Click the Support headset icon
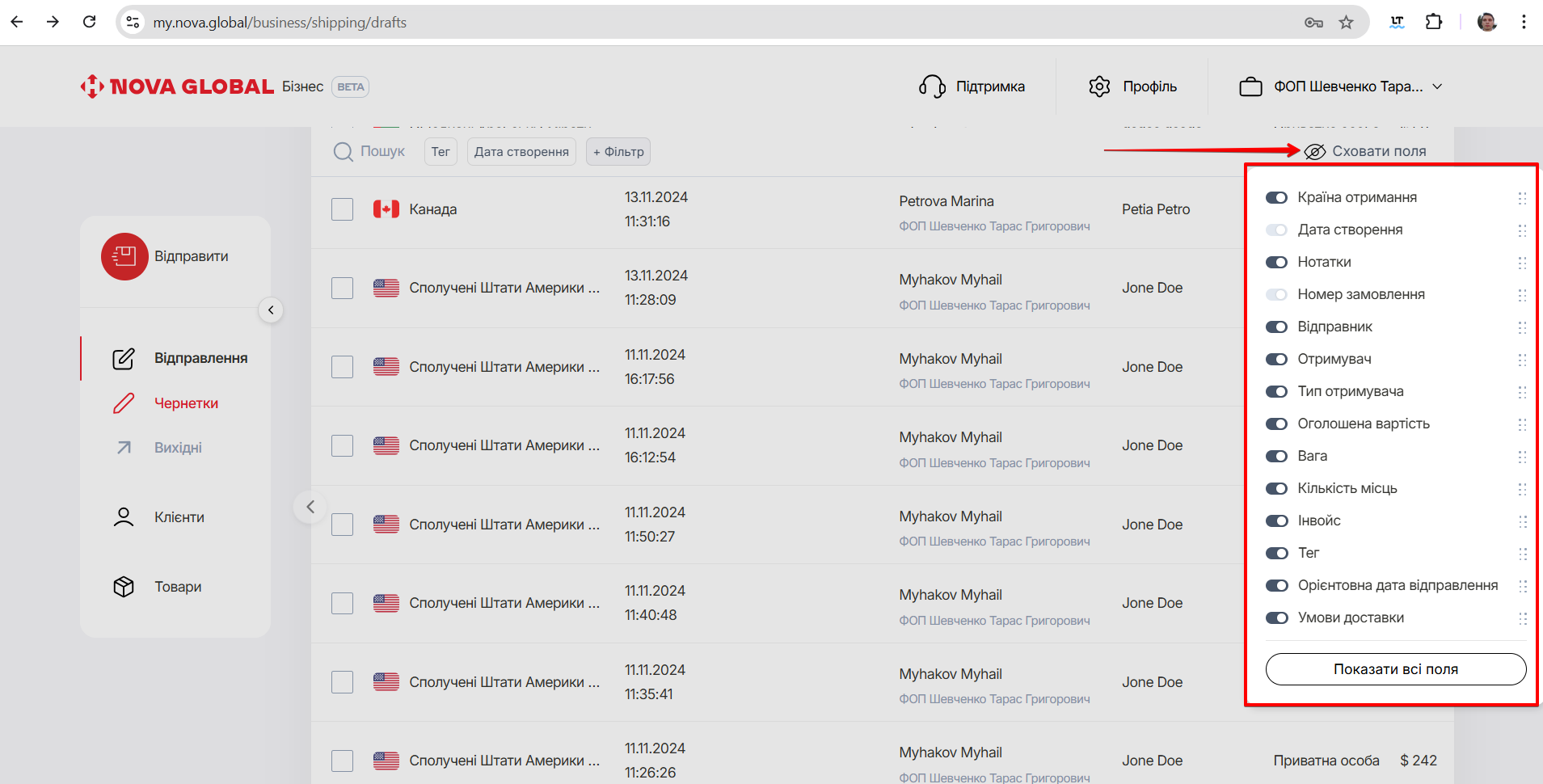 (932, 86)
